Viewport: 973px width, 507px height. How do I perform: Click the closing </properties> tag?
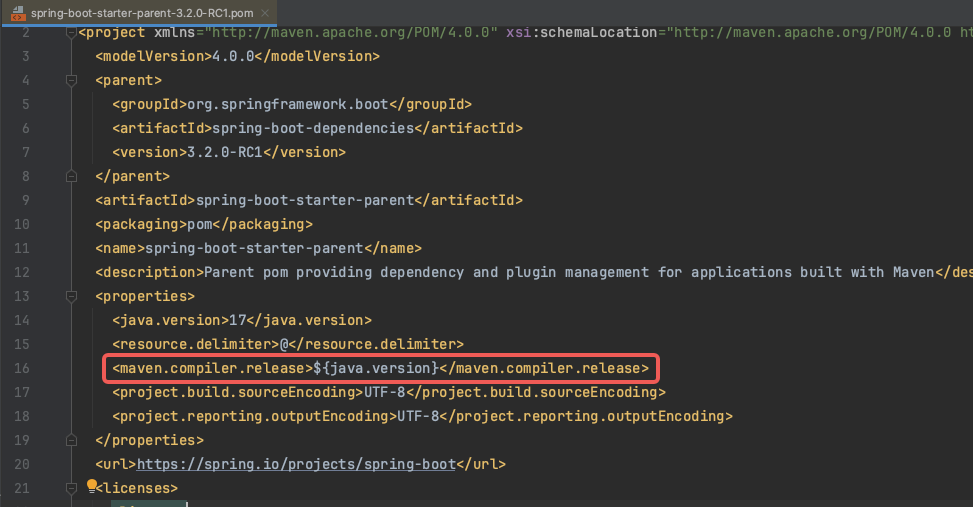150,440
